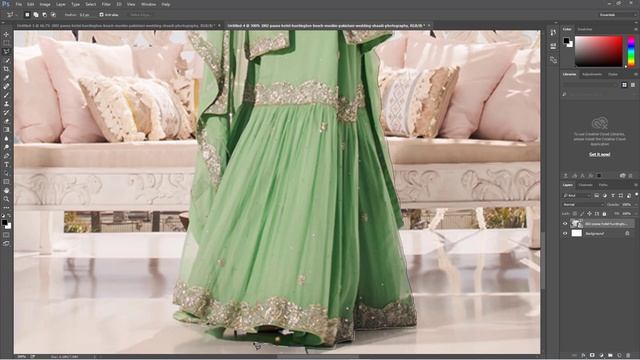Switch Libraries to grid view
The image size is (640, 360).
(624, 85)
